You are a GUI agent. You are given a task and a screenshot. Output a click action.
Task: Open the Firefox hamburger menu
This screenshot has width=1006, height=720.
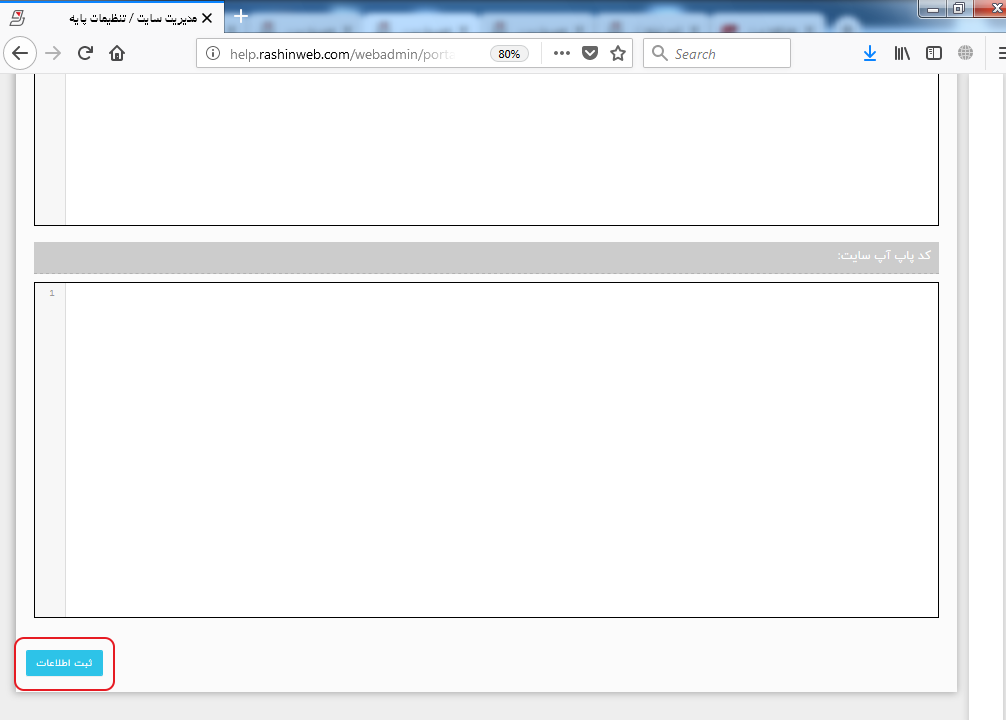1001,53
